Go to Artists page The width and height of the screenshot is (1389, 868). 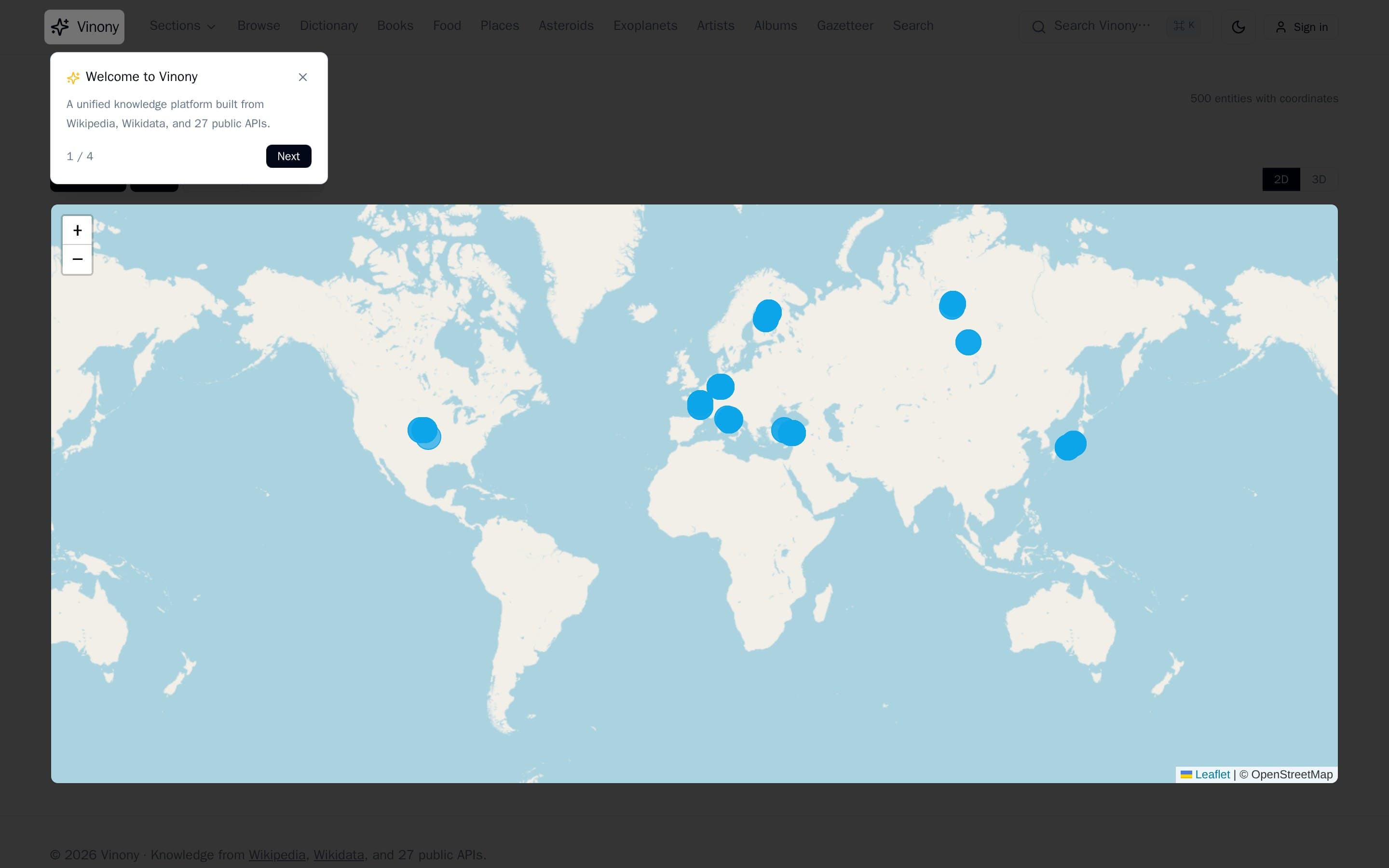pos(715,26)
